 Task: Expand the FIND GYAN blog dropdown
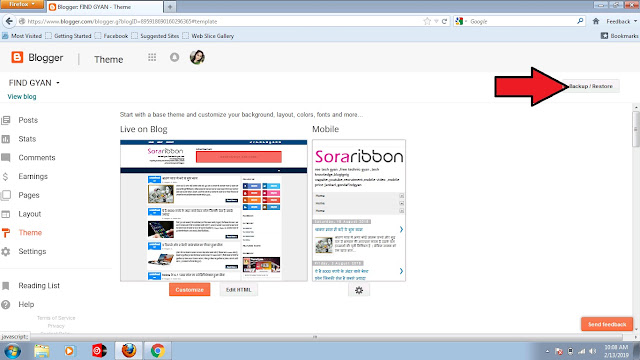click(x=58, y=83)
